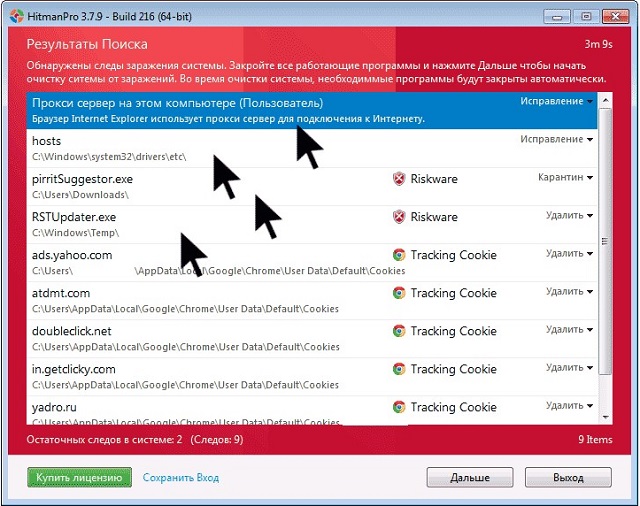The image size is (640, 506).
Task: Select the RSTUpdater.exe entry
Action: point(312,224)
